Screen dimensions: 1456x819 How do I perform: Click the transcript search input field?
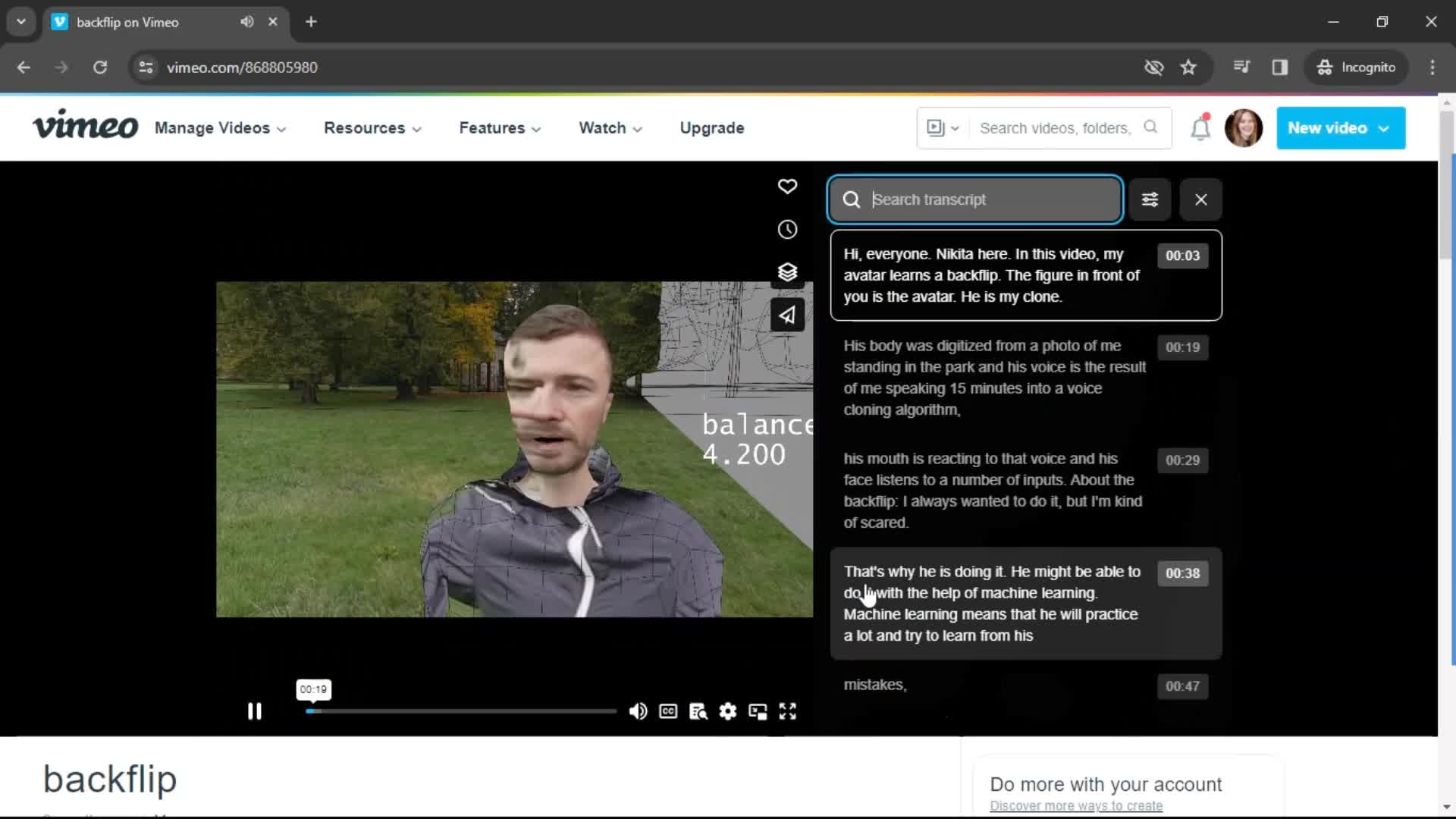[x=975, y=199]
